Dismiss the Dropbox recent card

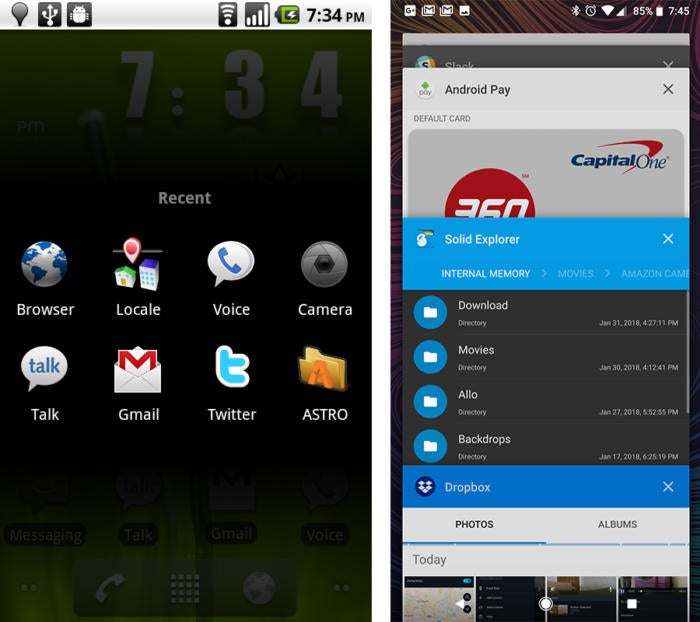pos(668,486)
